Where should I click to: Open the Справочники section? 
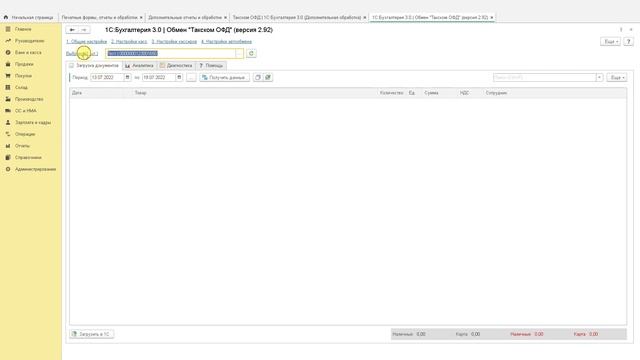(x=28, y=158)
